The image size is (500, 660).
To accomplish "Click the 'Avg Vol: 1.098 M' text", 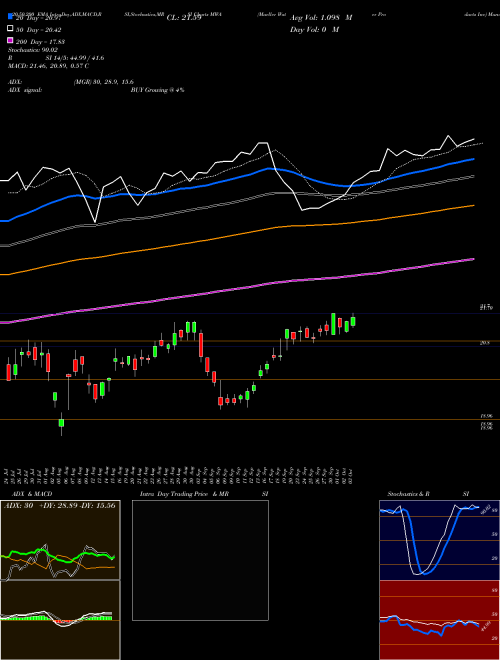I will [x=321, y=18].
